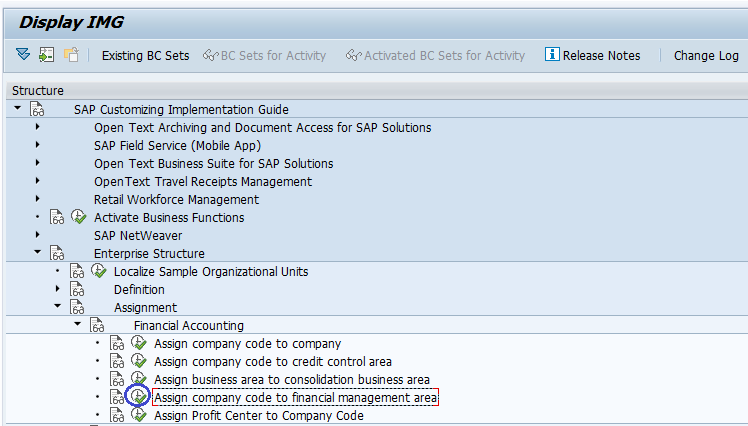This screenshot has width=748, height=426.
Task: Select Assign company code to company text
Action: click(248, 343)
